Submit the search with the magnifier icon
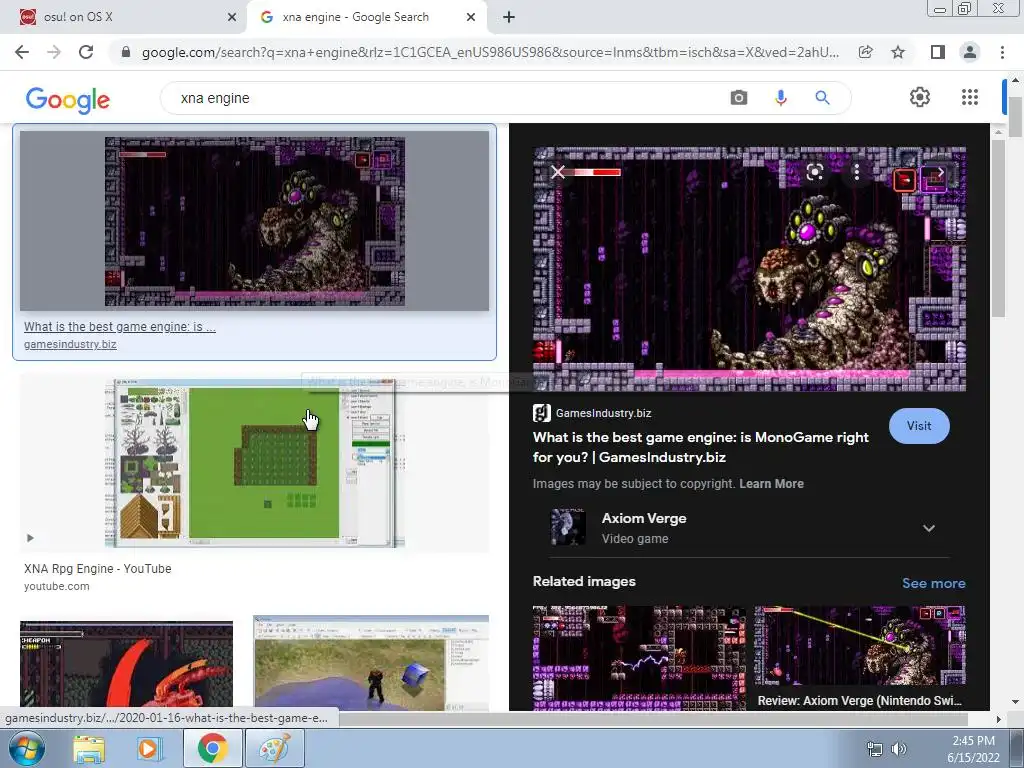Viewport: 1024px width, 768px height. (x=822, y=98)
